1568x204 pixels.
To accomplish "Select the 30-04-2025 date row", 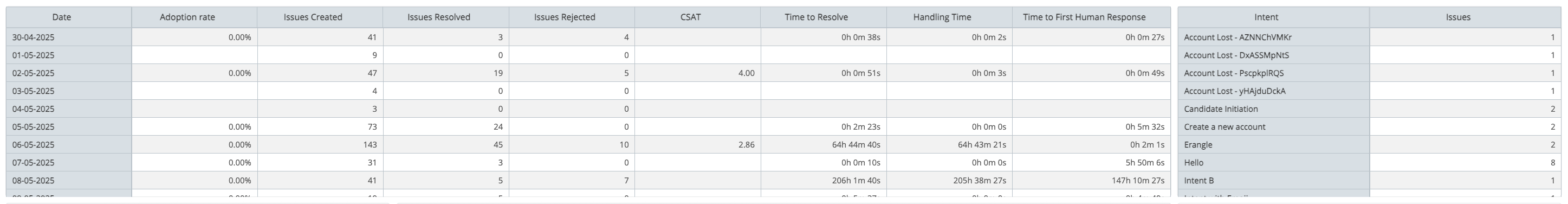I will click(x=588, y=37).
